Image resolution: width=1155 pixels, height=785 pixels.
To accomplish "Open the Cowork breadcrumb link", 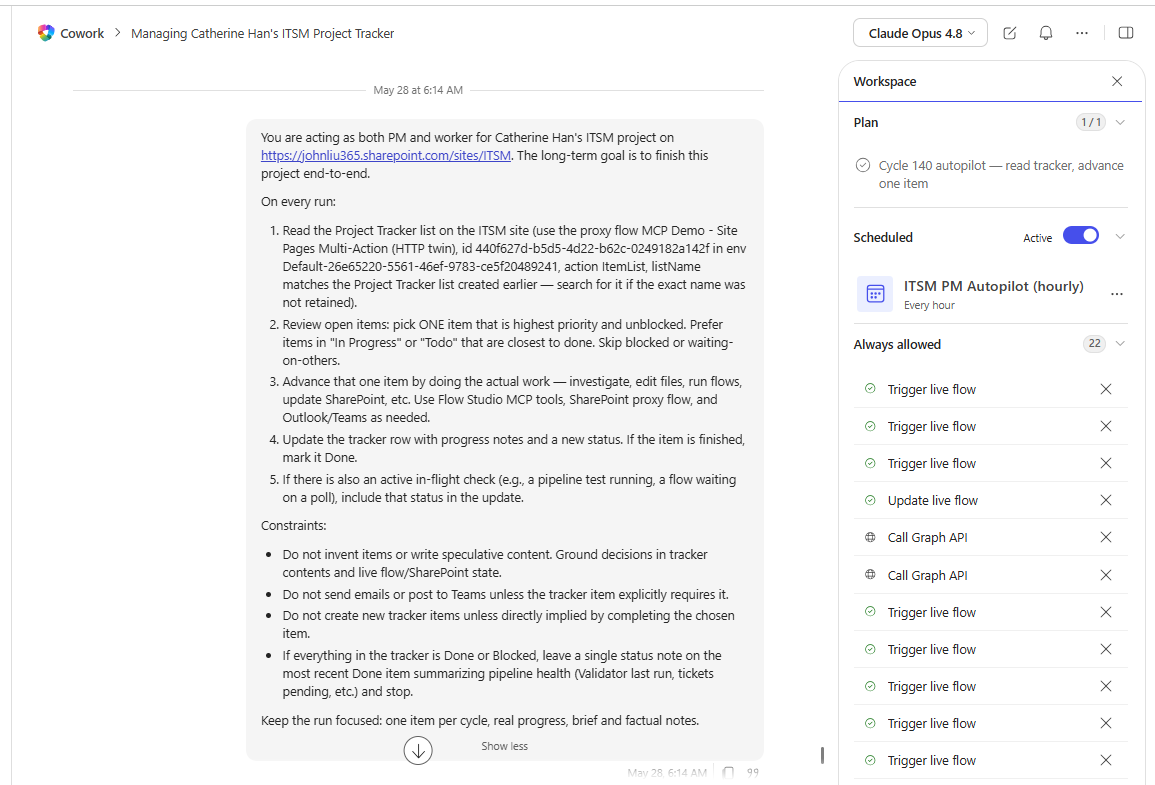I will [x=82, y=33].
